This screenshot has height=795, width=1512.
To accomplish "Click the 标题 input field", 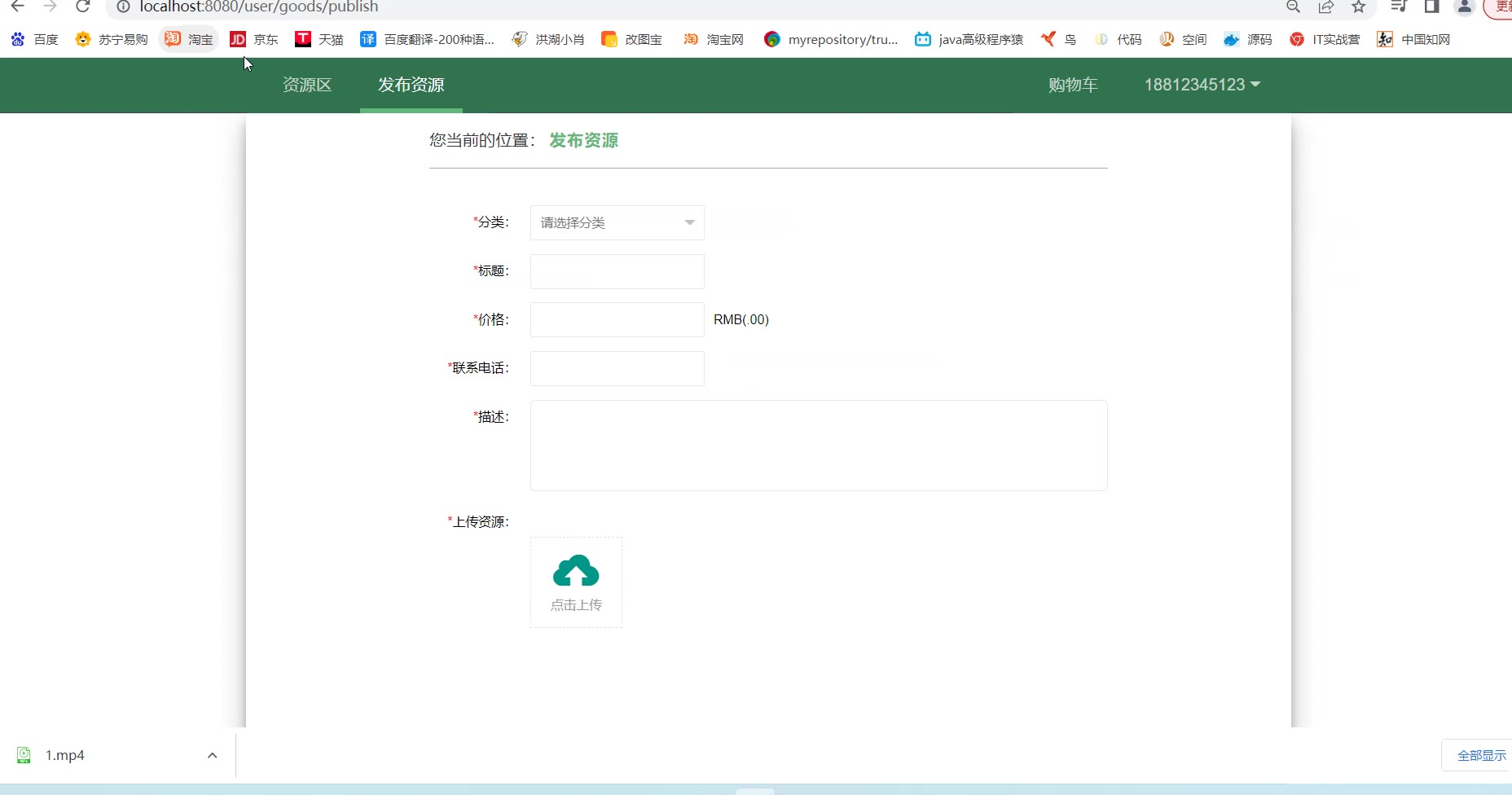I will (618, 271).
